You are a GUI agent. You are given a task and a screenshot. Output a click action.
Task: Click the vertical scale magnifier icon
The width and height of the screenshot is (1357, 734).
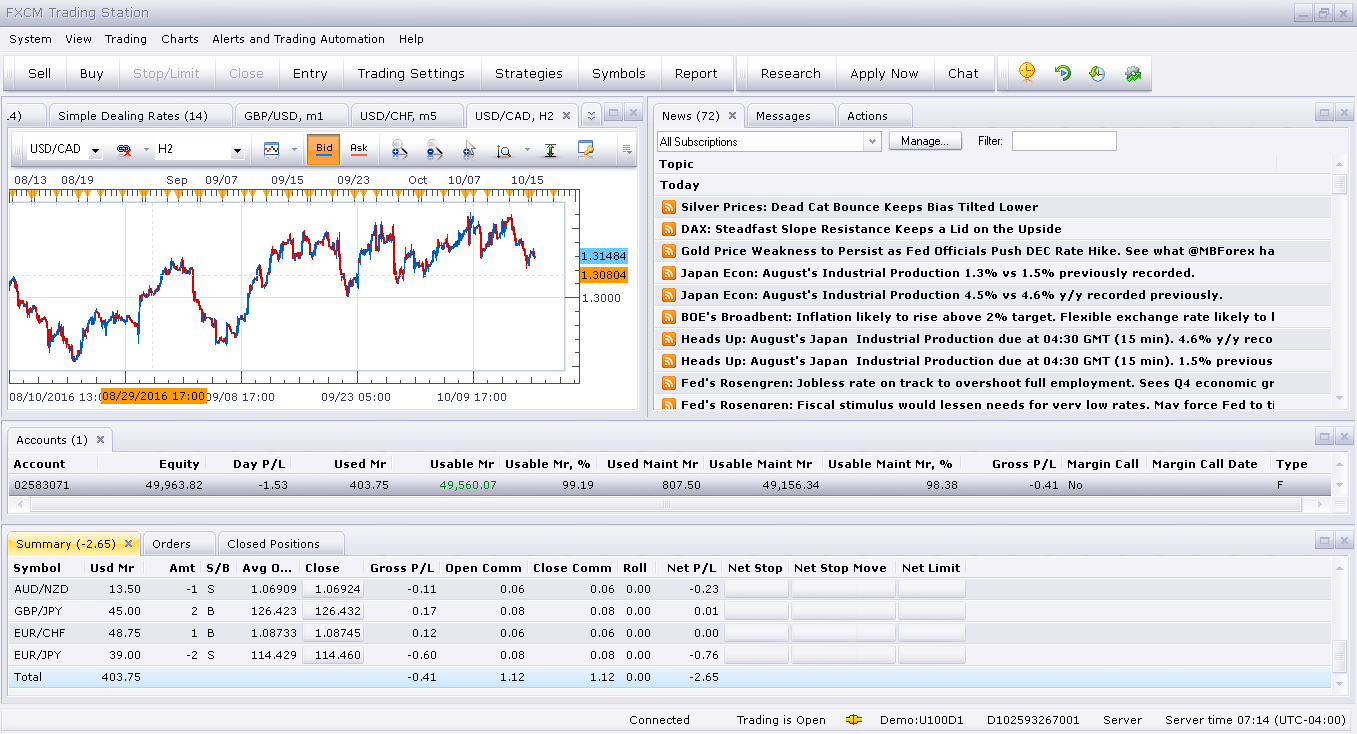[504, 150]
